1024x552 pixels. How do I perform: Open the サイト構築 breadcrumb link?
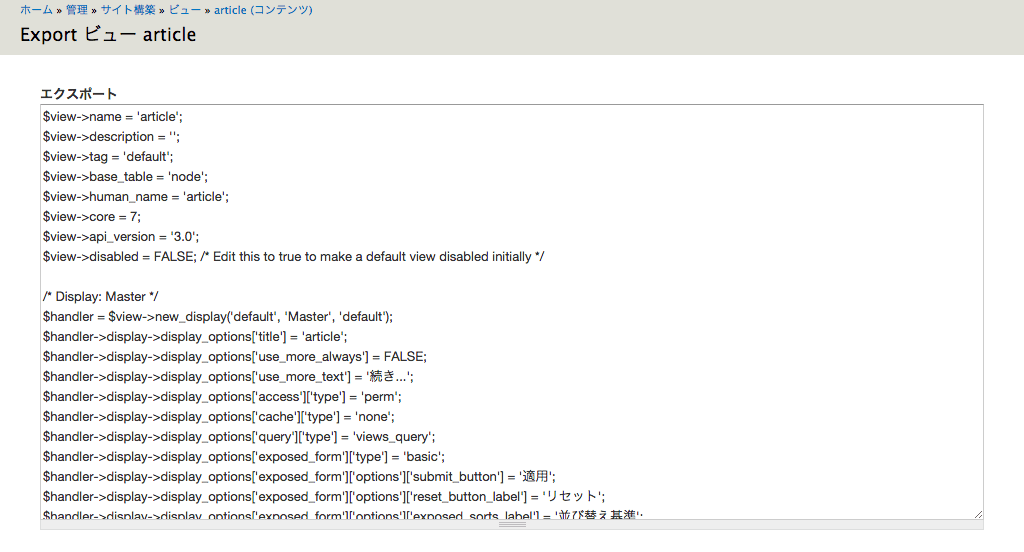click(128, 10)
